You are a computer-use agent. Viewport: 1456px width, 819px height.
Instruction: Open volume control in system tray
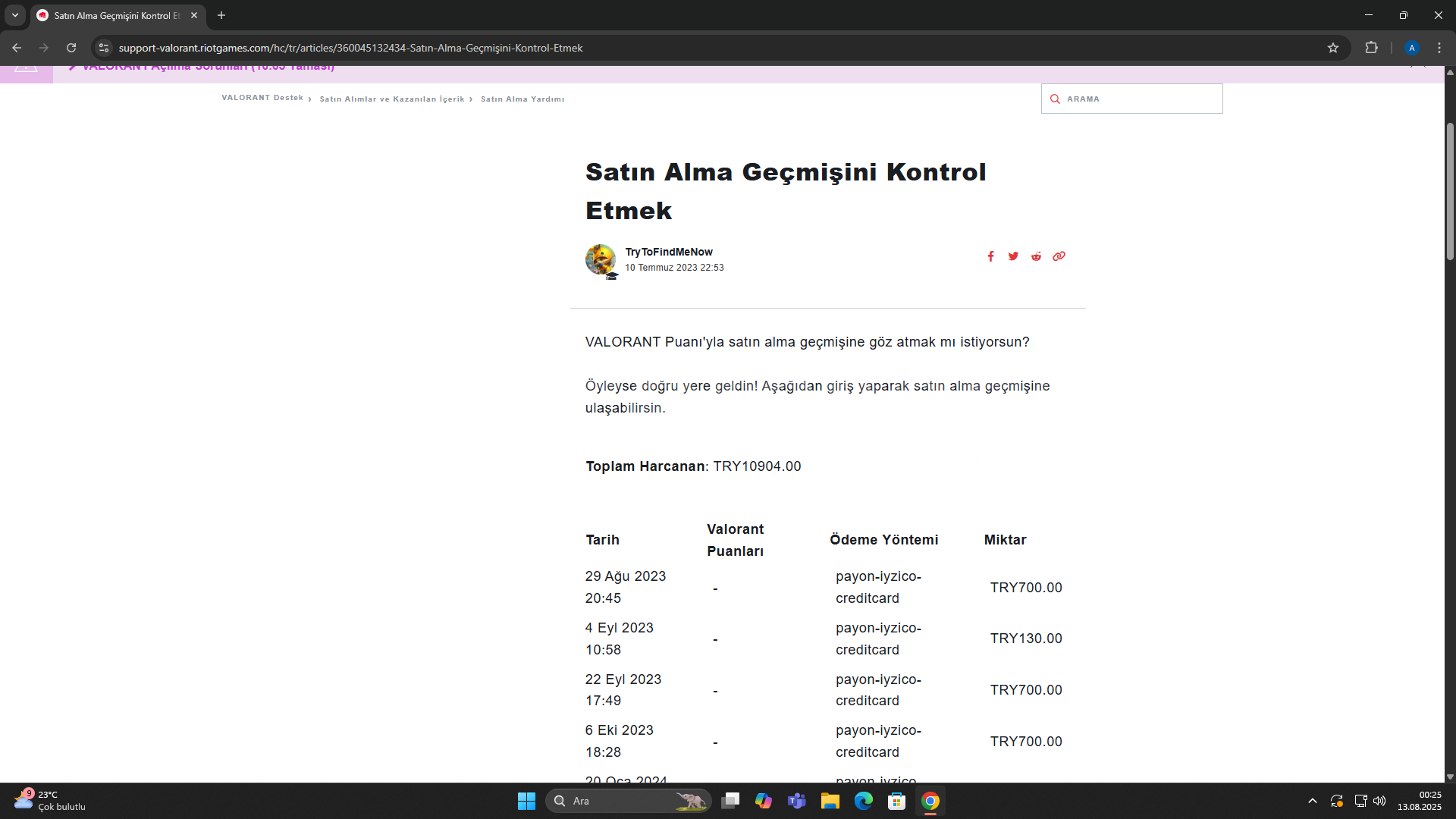pyautogui.click(x=1379, y=801)
